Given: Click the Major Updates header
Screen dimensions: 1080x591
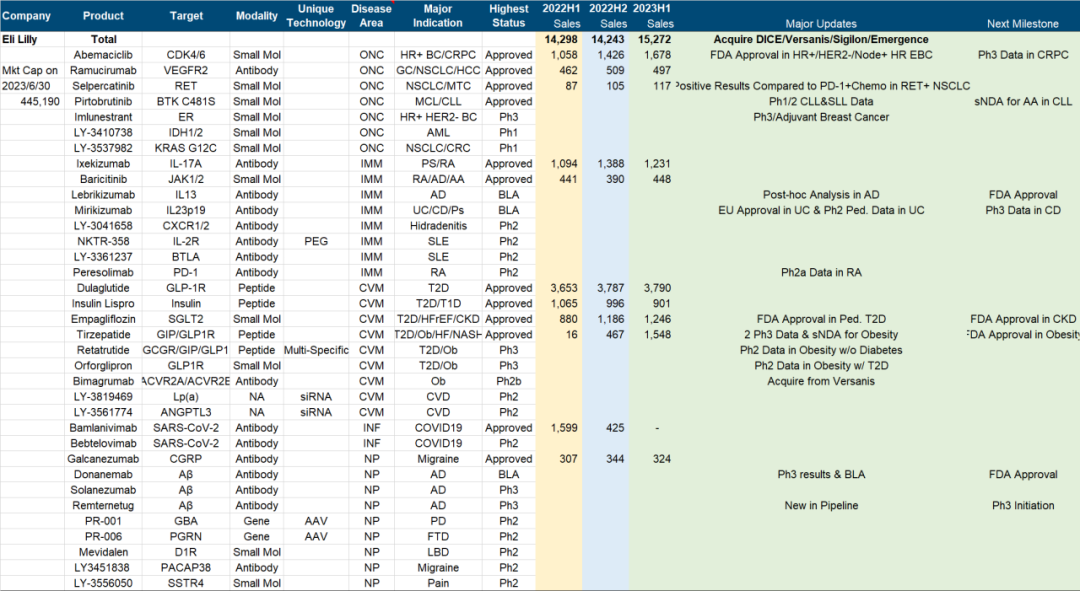Looking at the screenshot, I should tap(821, 23).
